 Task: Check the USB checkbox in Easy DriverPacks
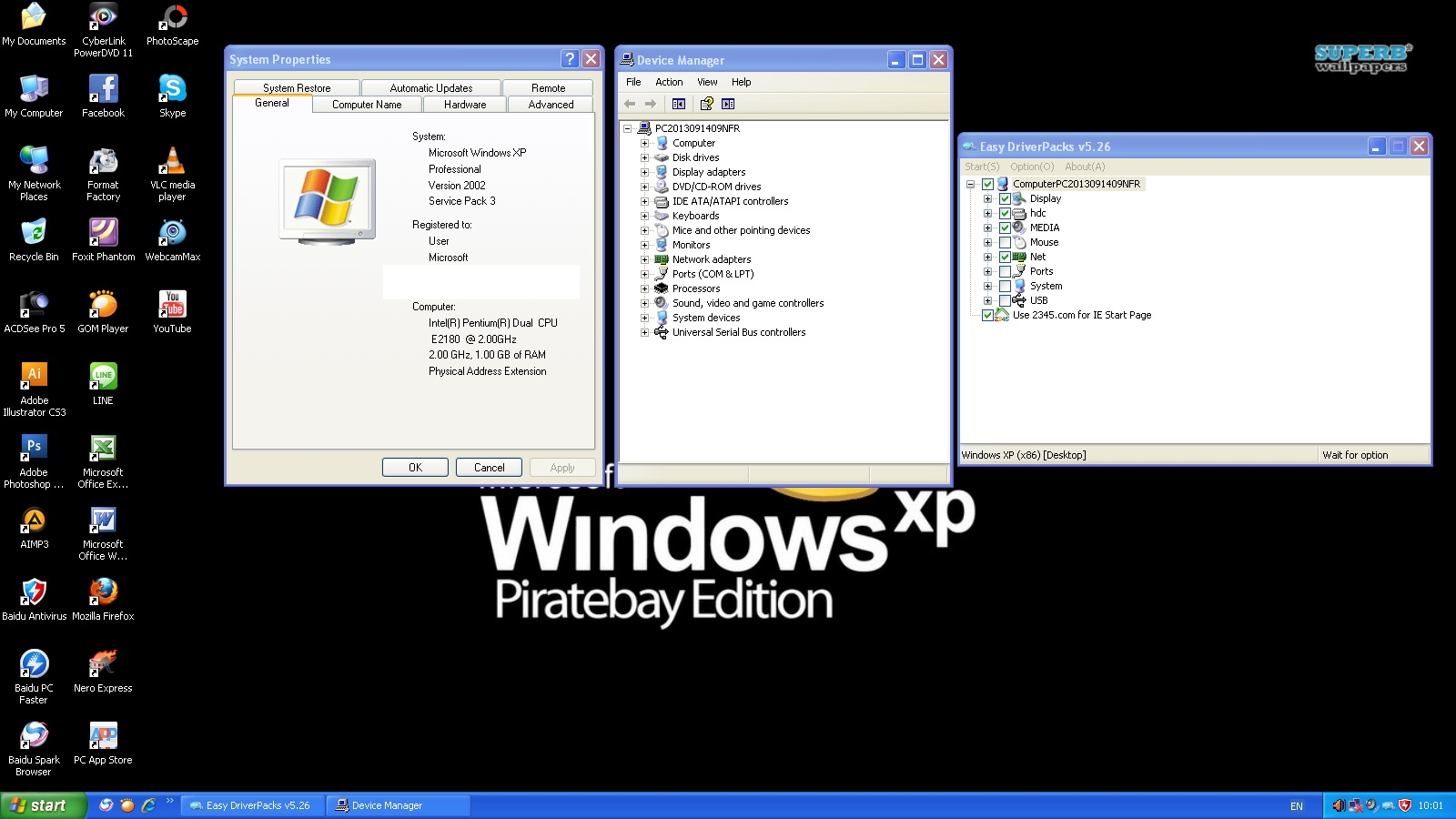[x=1005, y=300]
